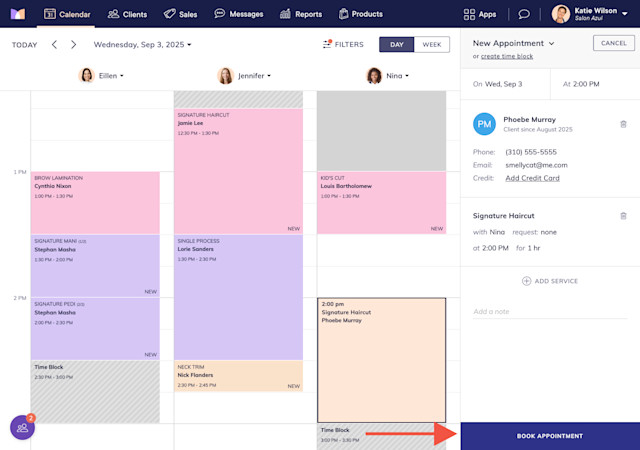The width and height of the screenshot is (640, 450).
Task: Open Nina's 3:00 PM Time Block
Action: click(382, 437)
